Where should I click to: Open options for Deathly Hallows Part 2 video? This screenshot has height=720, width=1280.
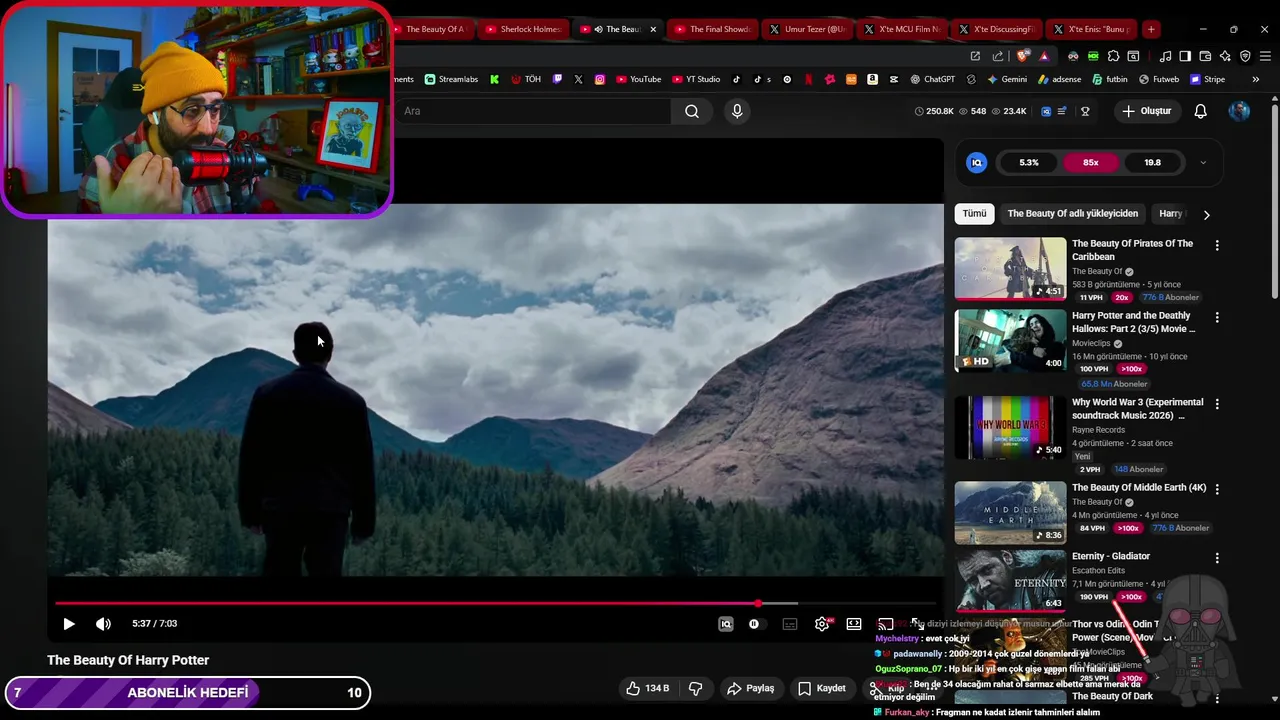[1217, 317]
